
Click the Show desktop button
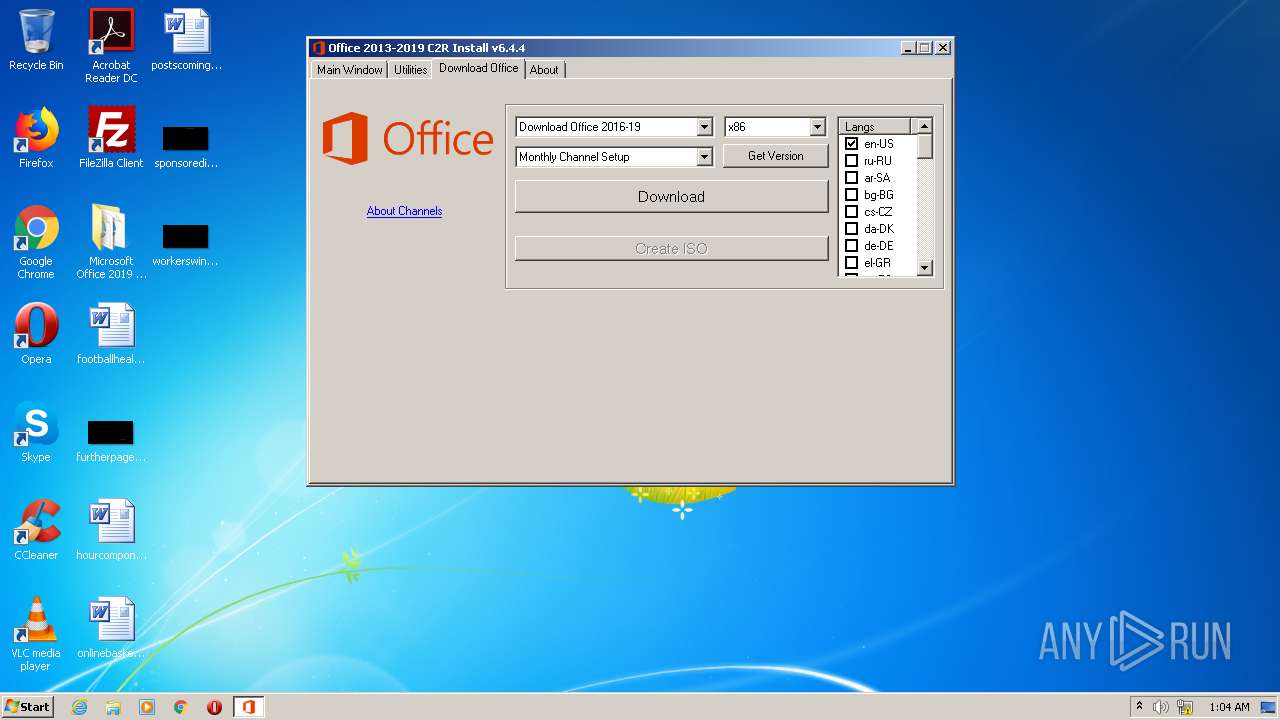click(x=1270, y=707)
